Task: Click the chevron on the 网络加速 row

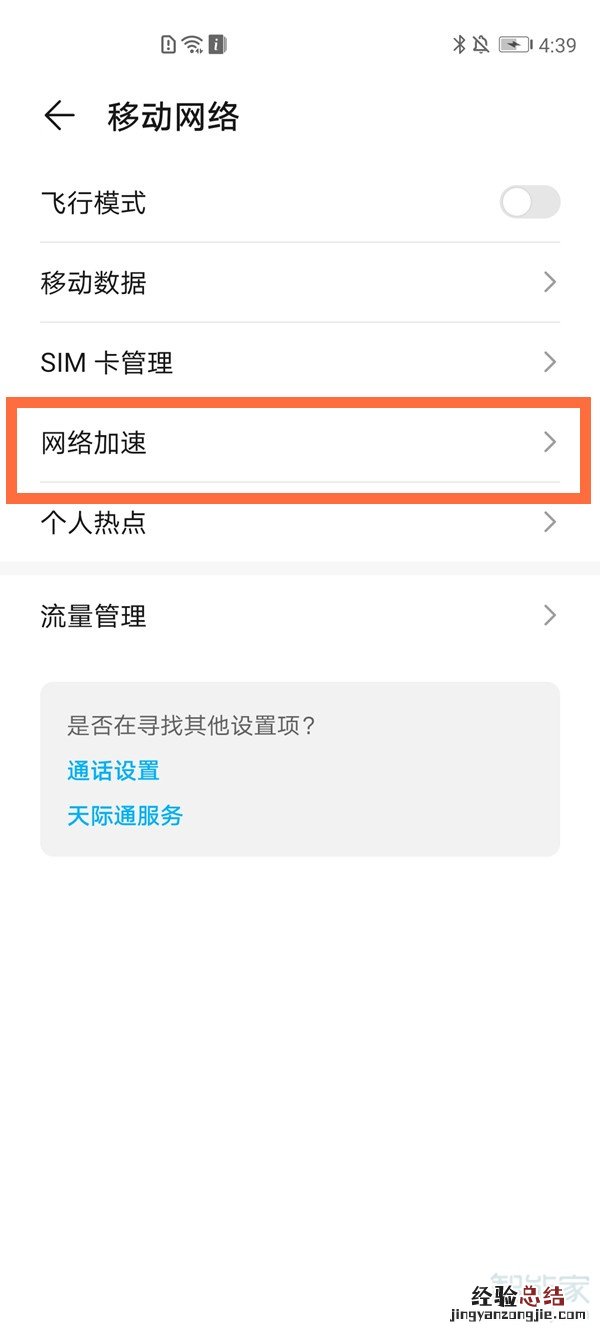Action: pyautogui.click(x=549, y=442)
